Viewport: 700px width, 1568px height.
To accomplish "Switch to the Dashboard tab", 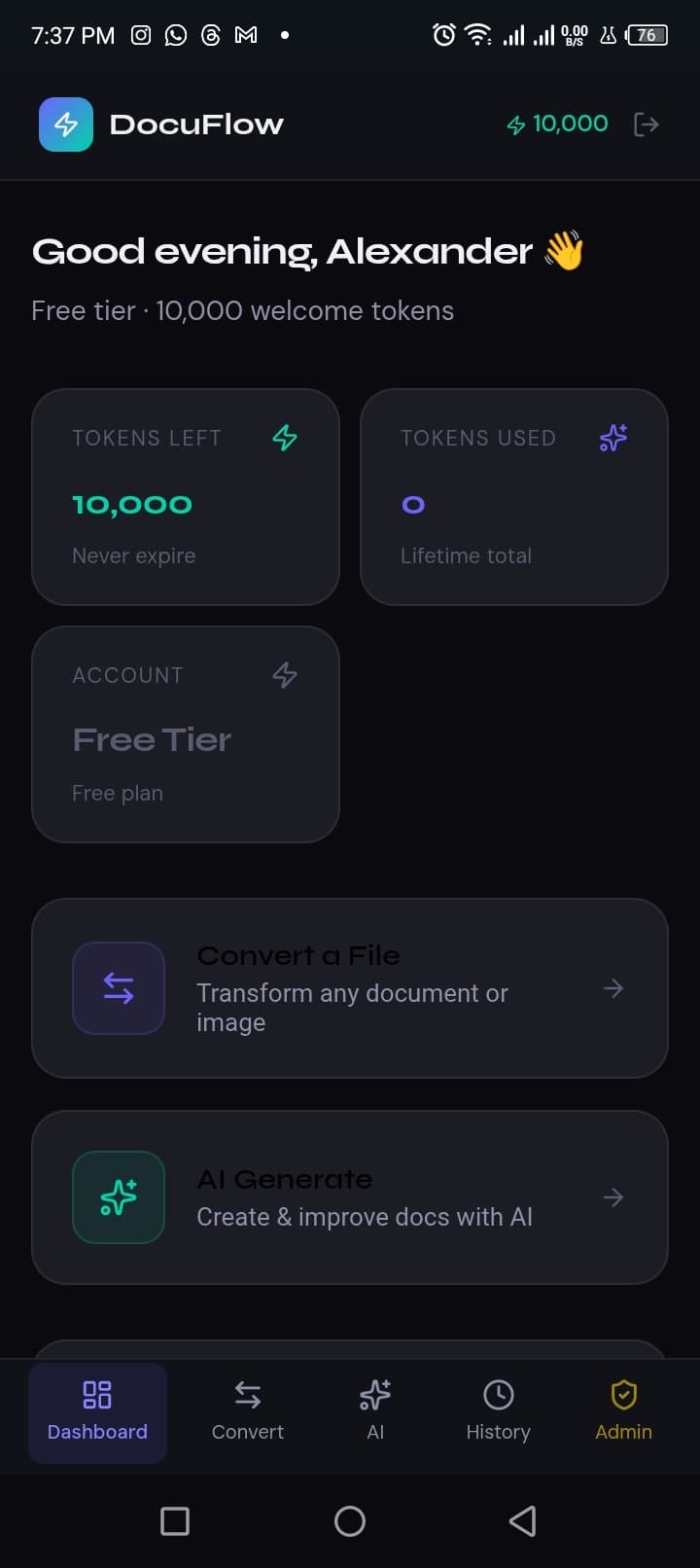I will pos(97,1412).
